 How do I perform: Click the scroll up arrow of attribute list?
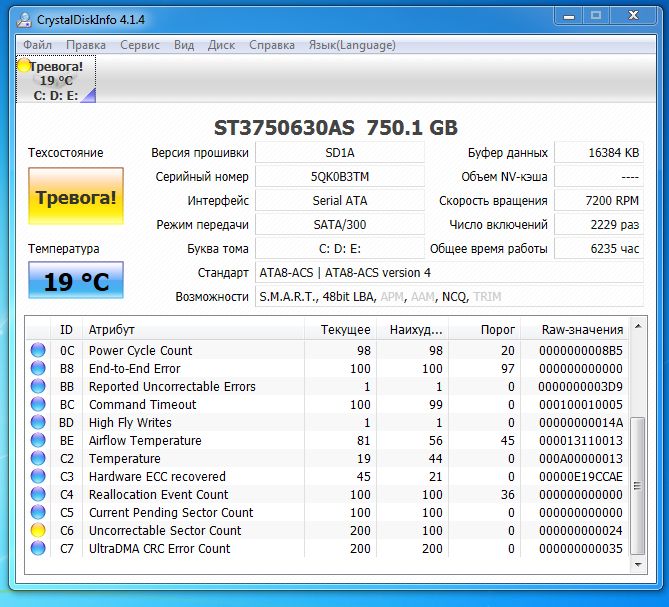click(638, 326)
